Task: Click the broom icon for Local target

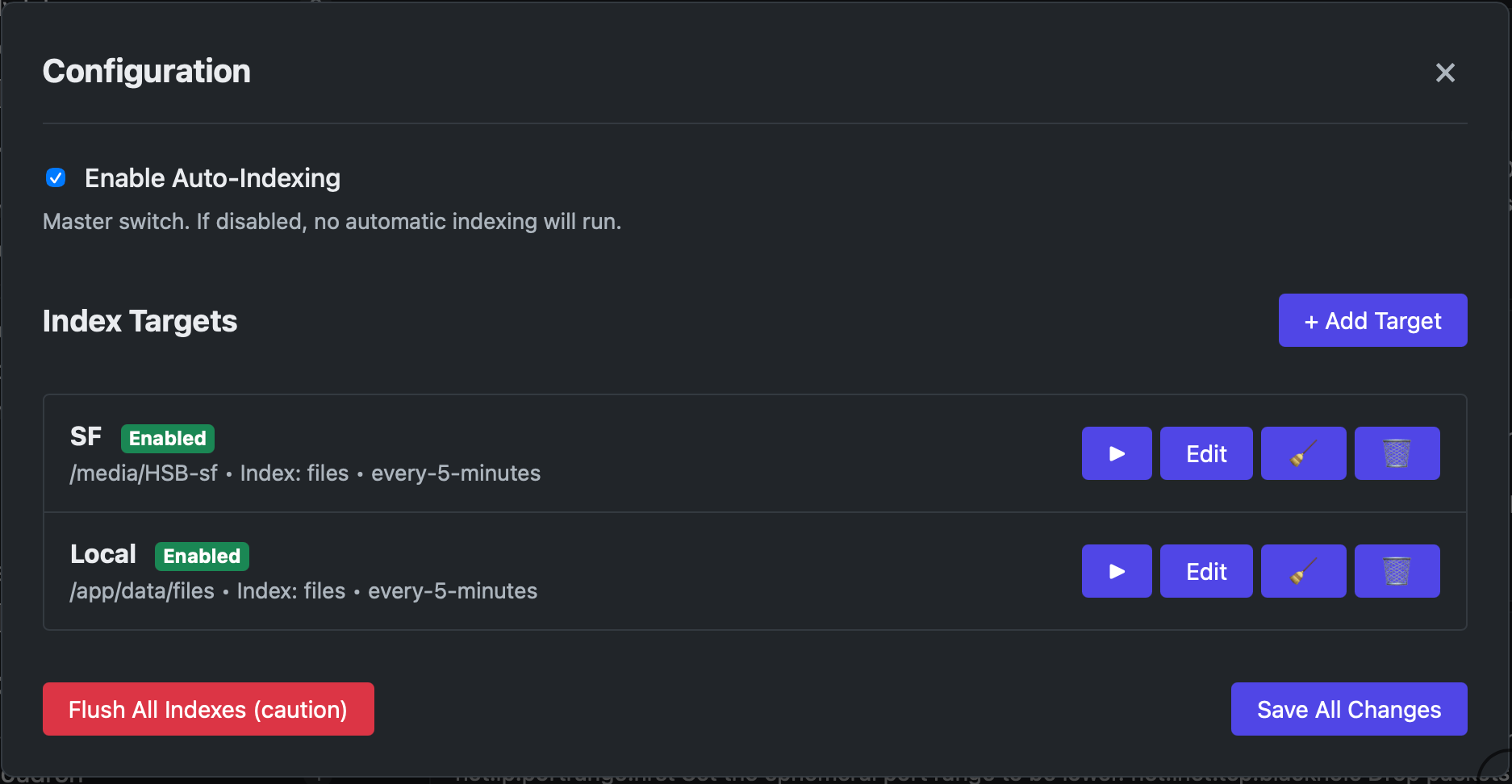Action: [1303, 571]
